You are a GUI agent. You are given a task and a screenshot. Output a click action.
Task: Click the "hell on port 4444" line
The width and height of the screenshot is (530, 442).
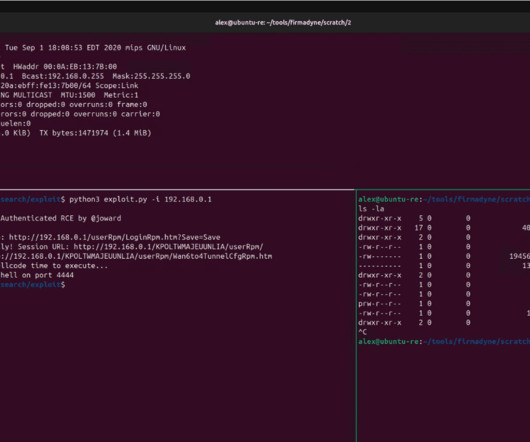37,275
